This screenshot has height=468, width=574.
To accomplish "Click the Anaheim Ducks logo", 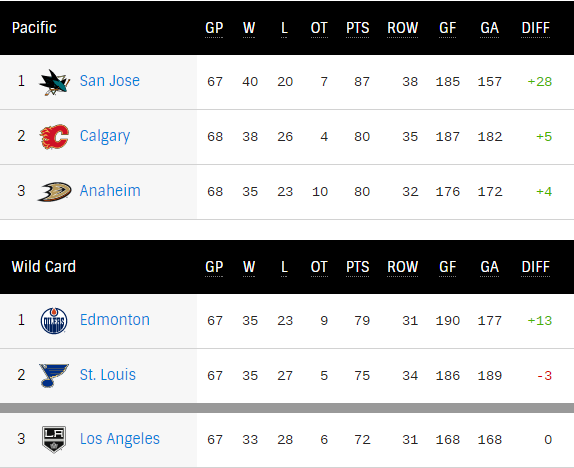I will pos(54,192).
